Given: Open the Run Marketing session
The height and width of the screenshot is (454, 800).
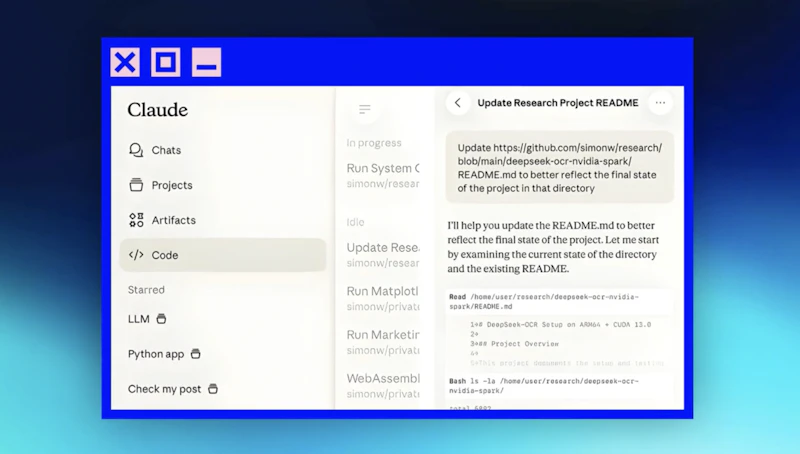Looking at the screenshot, I should pos(383,342).
